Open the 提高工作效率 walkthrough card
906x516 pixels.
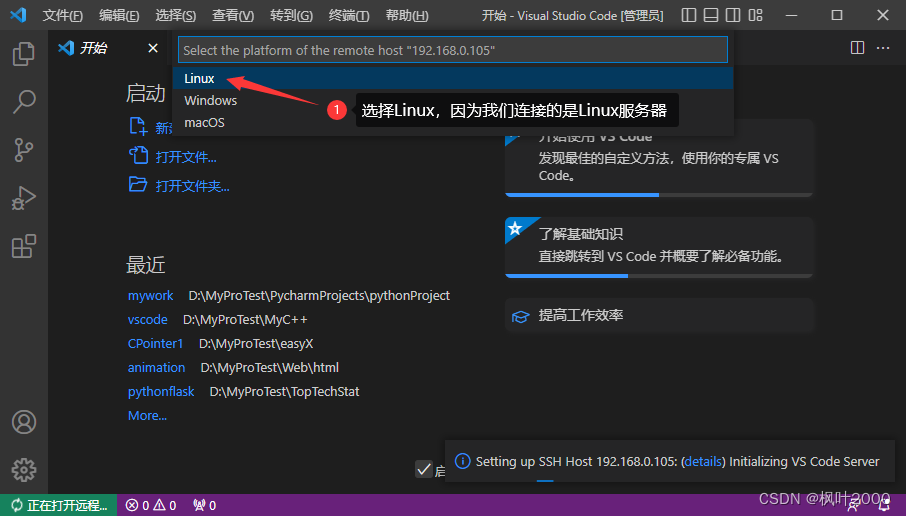659,315
